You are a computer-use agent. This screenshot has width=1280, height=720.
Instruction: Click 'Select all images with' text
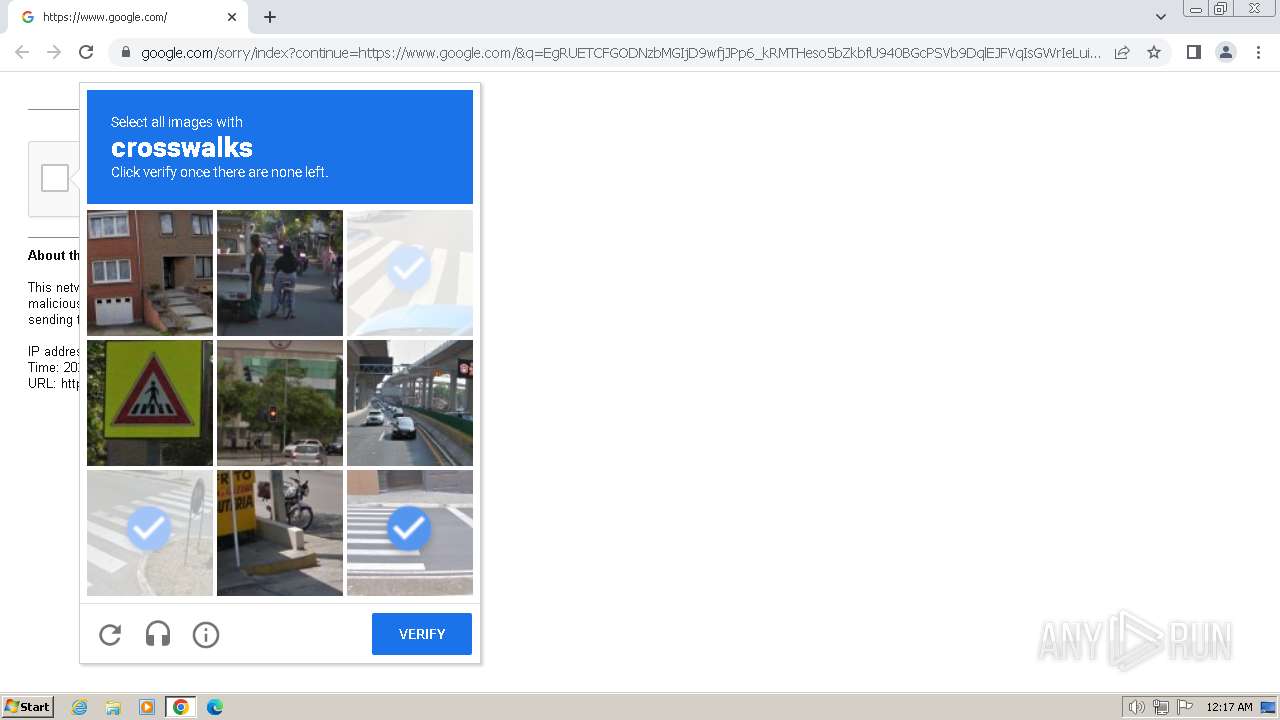pos(177,122)
